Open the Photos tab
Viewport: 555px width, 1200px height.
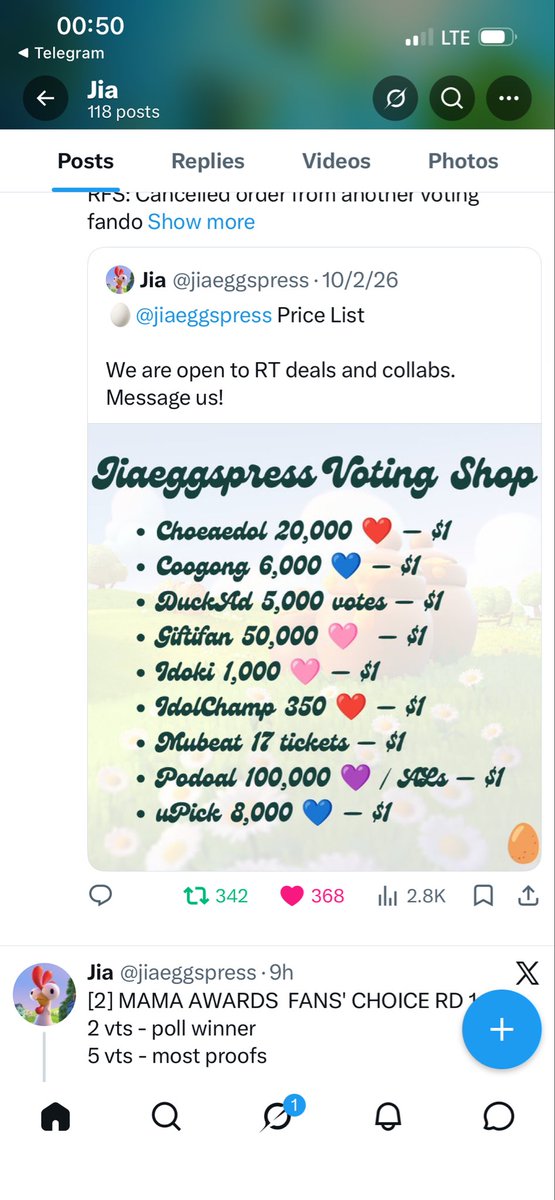(x=463, y=161)
